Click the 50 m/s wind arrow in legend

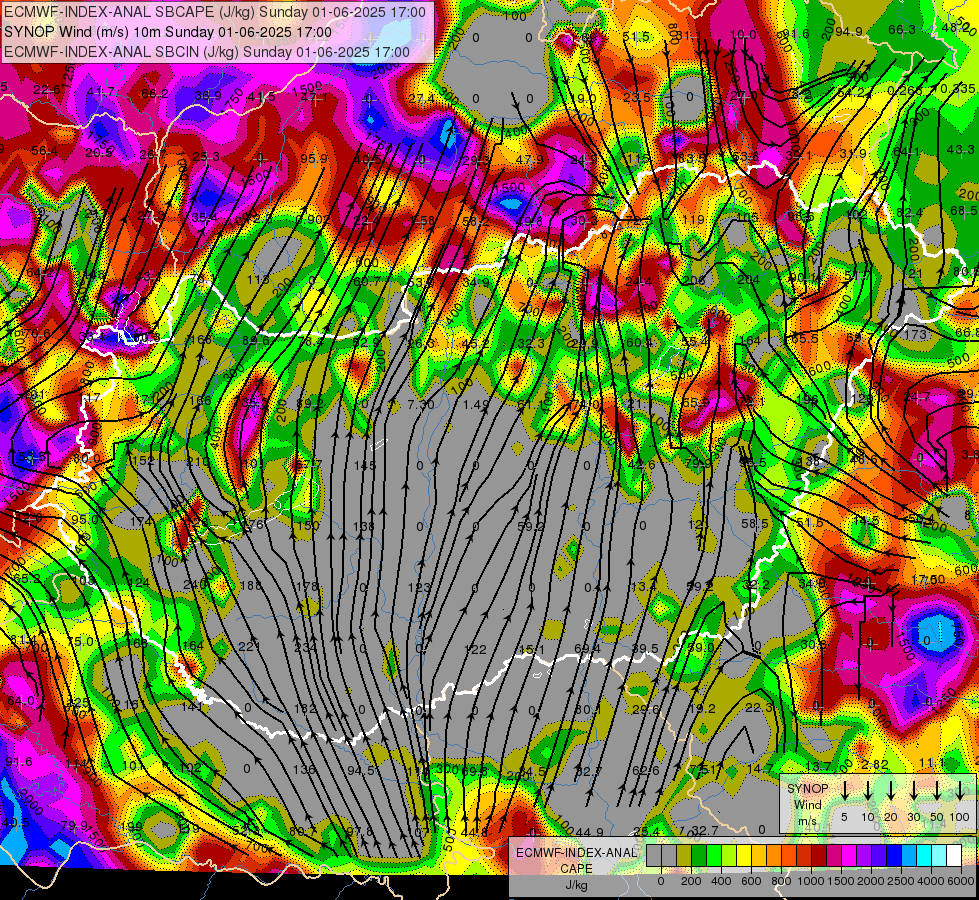(x=937, y=791)
